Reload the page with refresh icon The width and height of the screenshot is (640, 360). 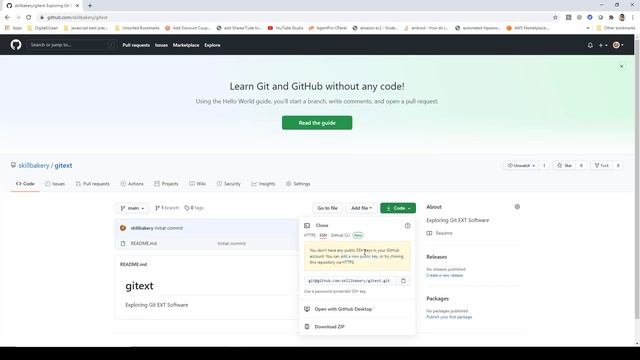[x=29, y=17]
